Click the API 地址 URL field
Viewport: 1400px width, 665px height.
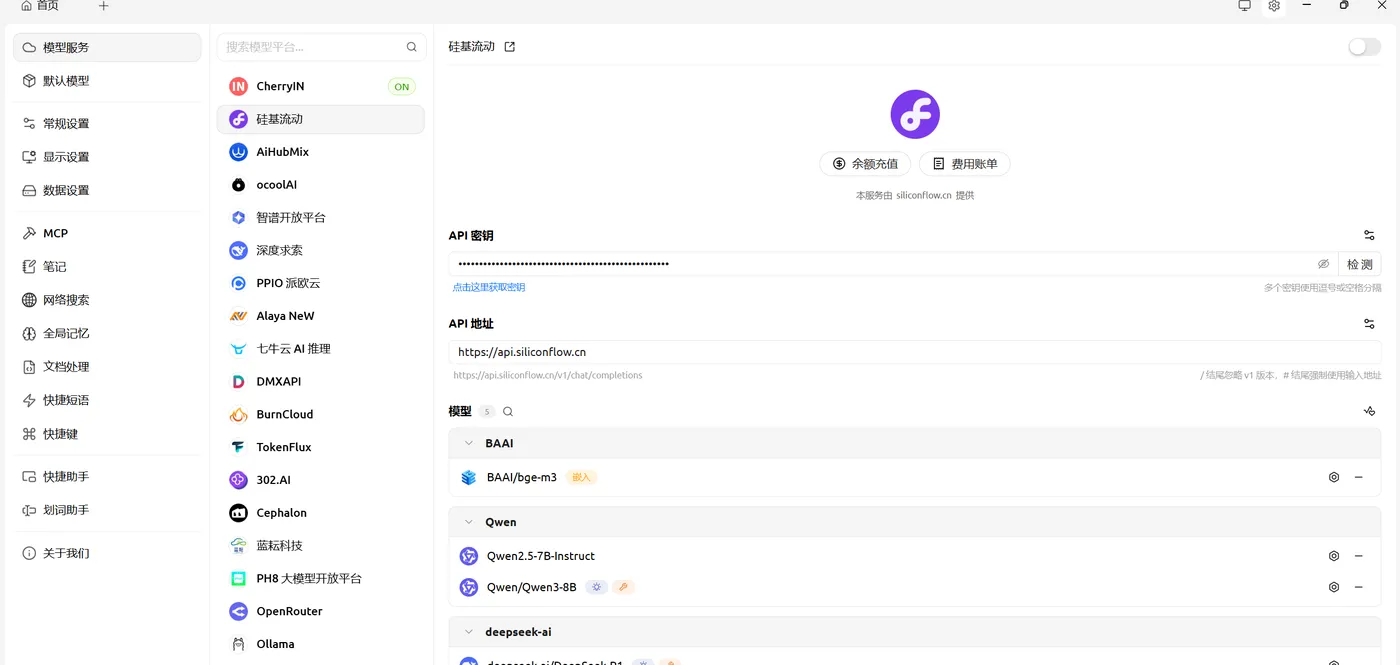[x=915, y=353]
